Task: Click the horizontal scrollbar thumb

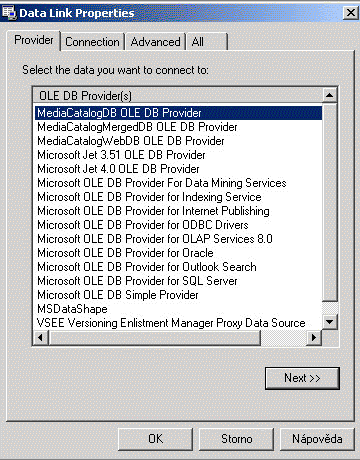Action: pyautogui.click(x=154, y=337)
